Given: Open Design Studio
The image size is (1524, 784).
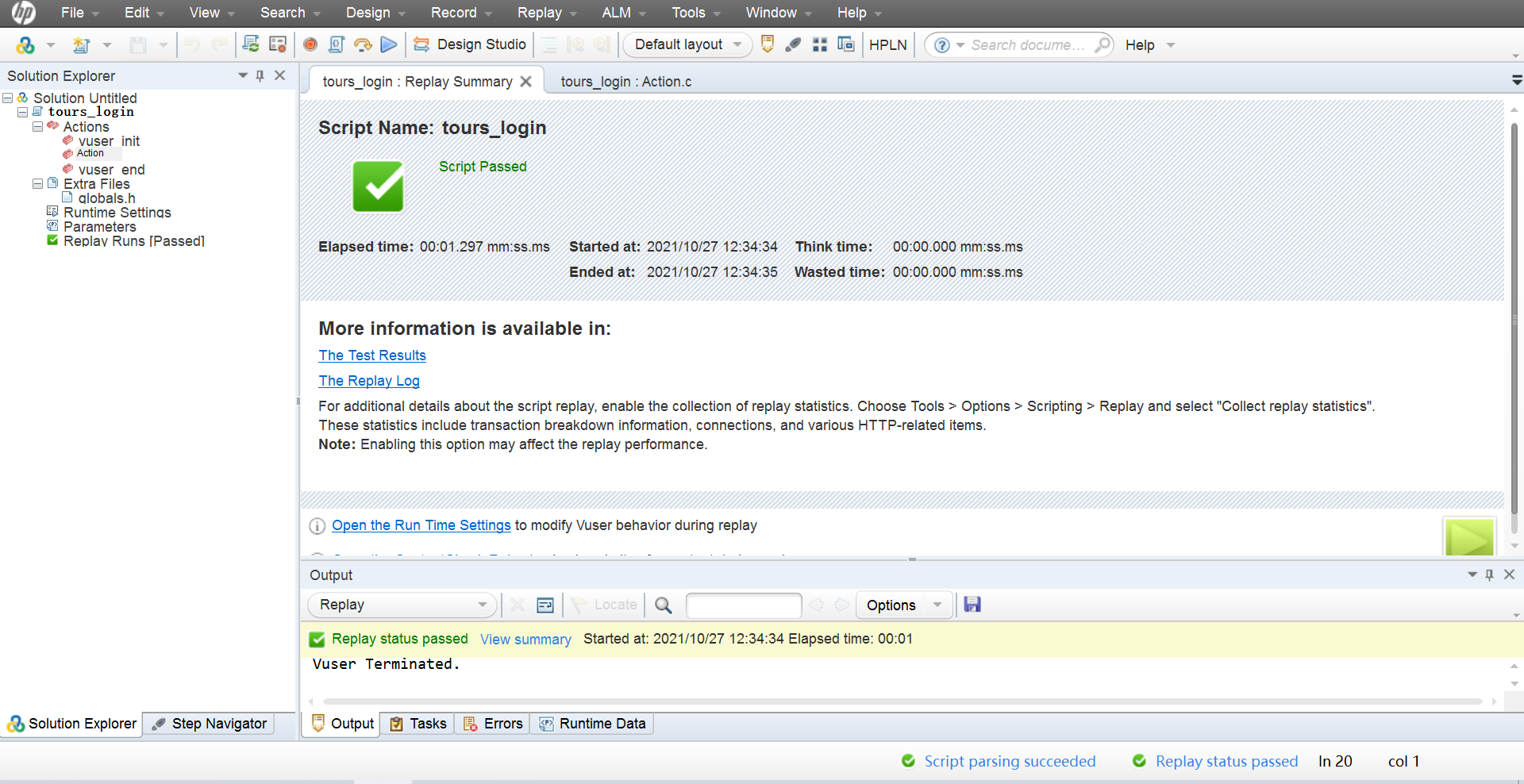Looking at the screenshot, I should point(470,44).
